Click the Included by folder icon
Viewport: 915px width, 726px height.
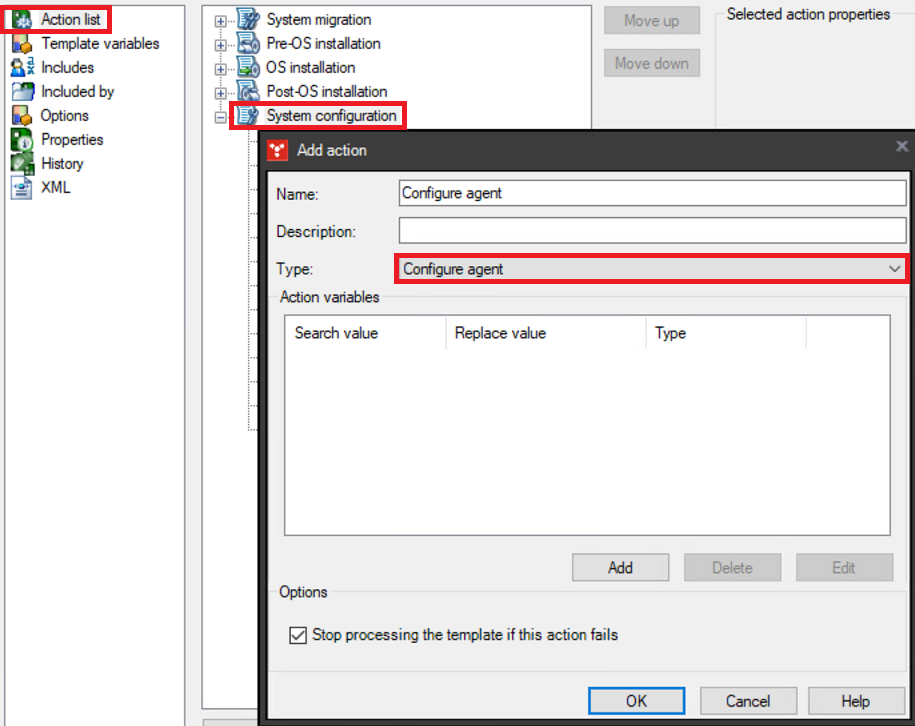pyautogui.click(x=20, y=91)
